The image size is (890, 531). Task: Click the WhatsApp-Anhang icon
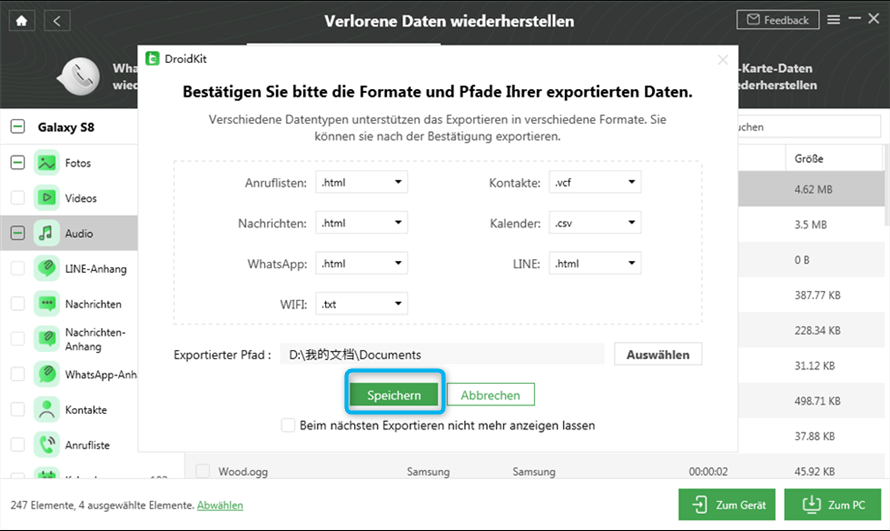pos(47,374)
